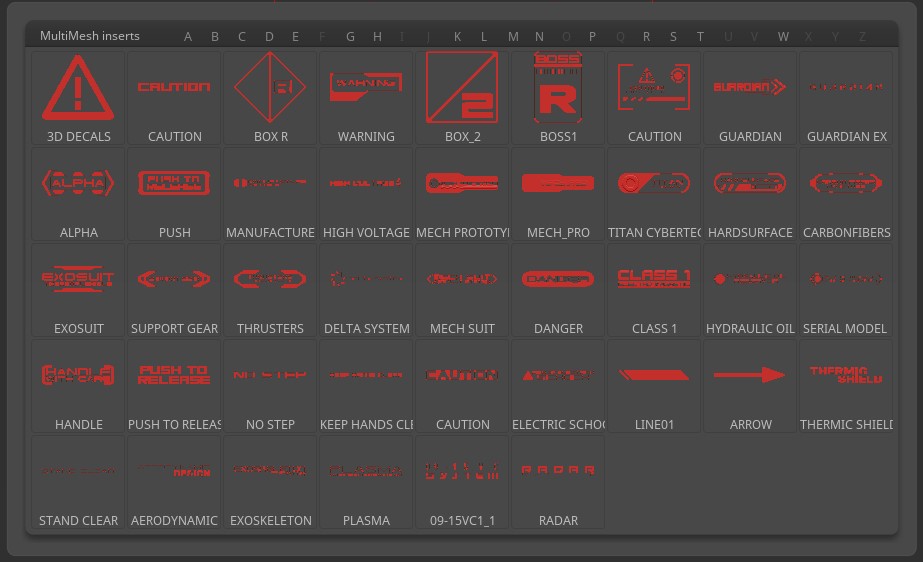Select CAUTION insert beside 3D DECALS
Viewport: 923px width, 562px height.
coord(174,98)
